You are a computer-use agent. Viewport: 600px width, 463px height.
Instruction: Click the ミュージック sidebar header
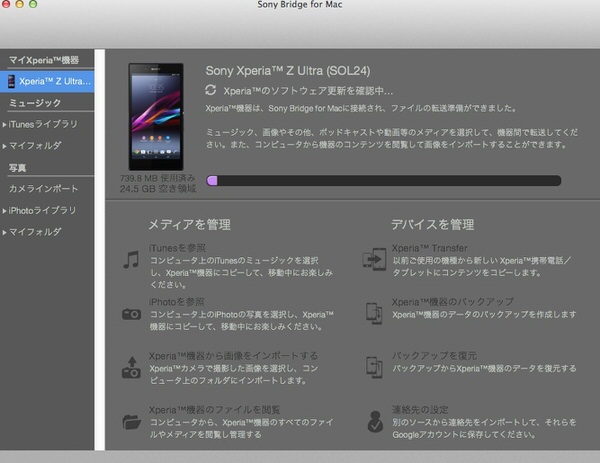pos(35,103)
